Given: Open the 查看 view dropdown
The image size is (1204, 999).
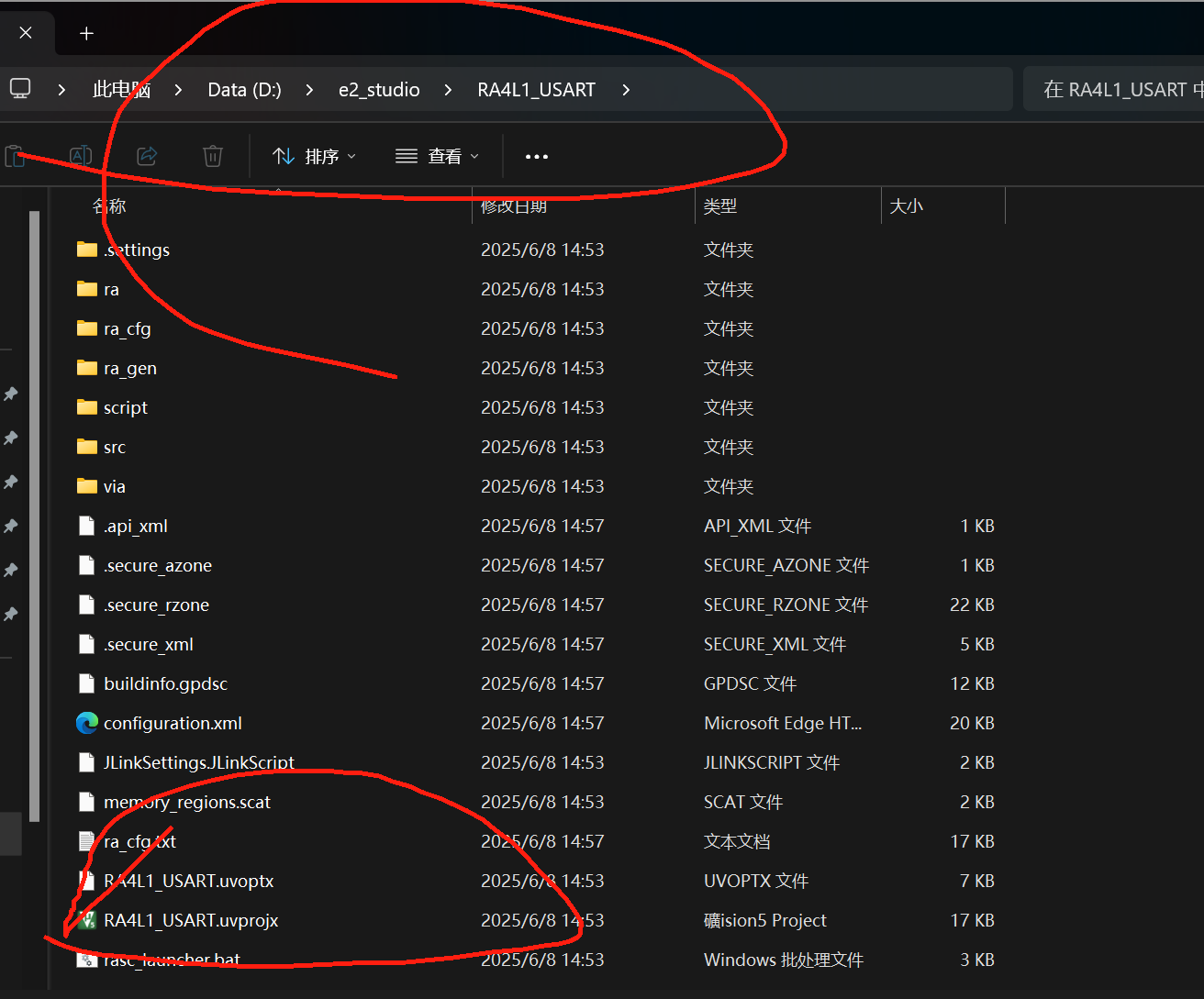Looking at the screenshot, I should [437, 157].
